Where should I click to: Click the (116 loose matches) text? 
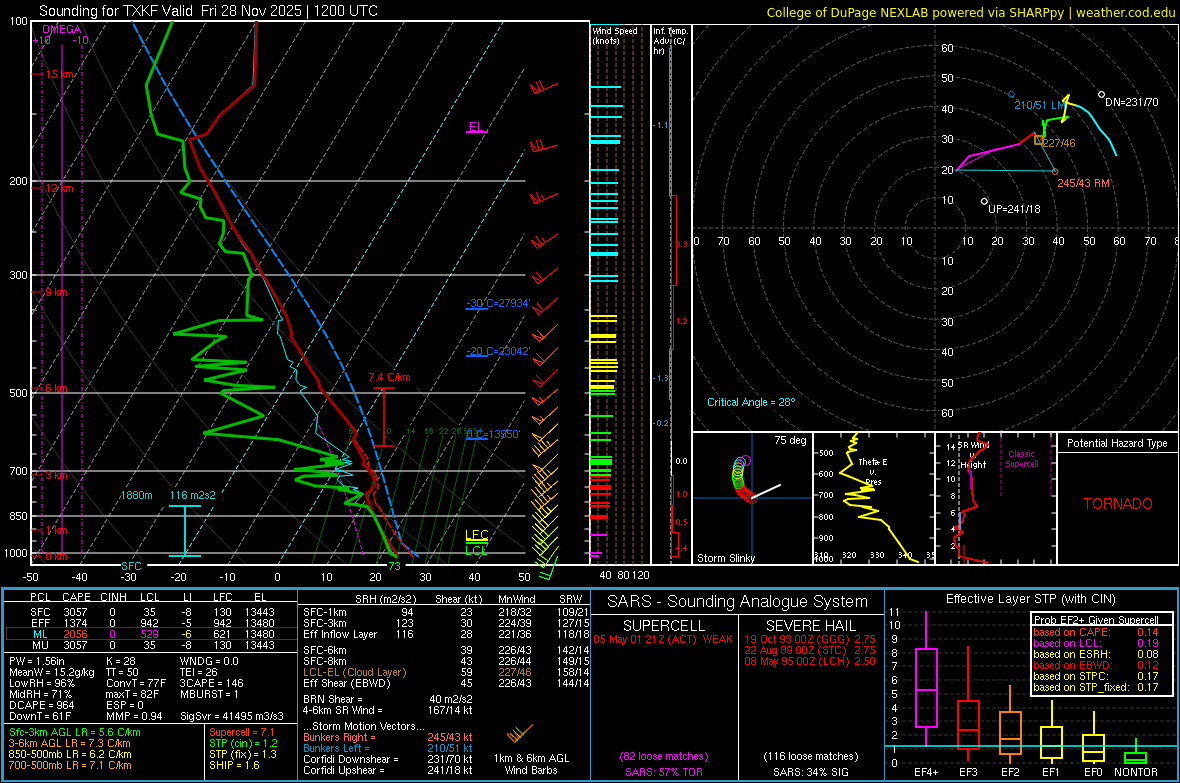click(811, 757)
